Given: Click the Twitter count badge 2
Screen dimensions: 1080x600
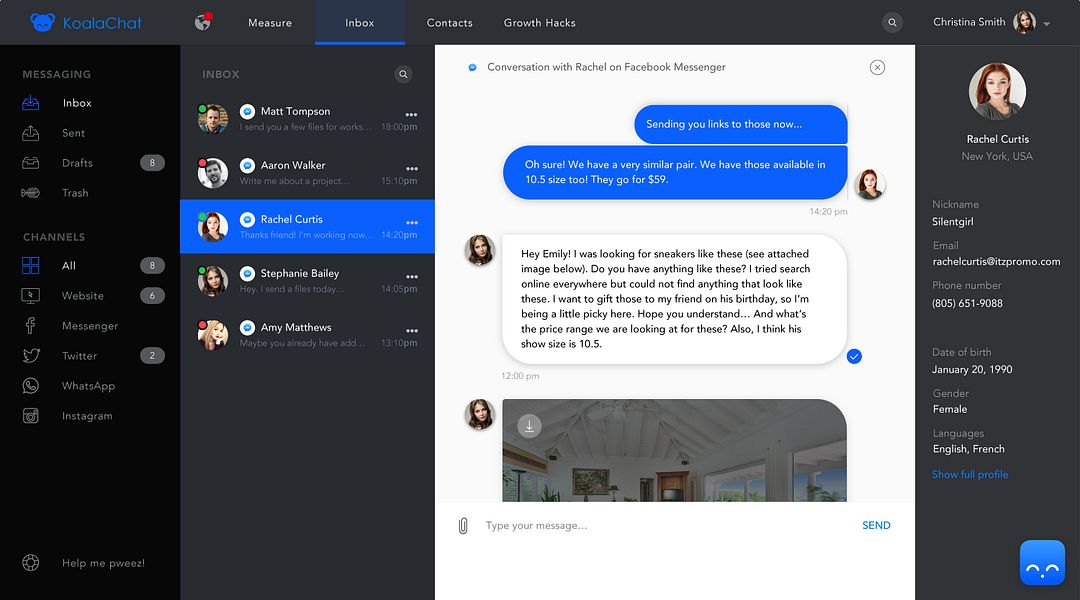Looking at the screenshot, I should pos(152,355).
